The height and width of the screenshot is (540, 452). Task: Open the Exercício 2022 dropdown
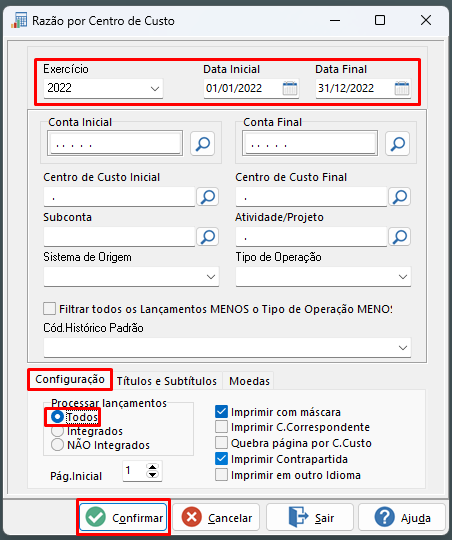click(x=103, y=89)
